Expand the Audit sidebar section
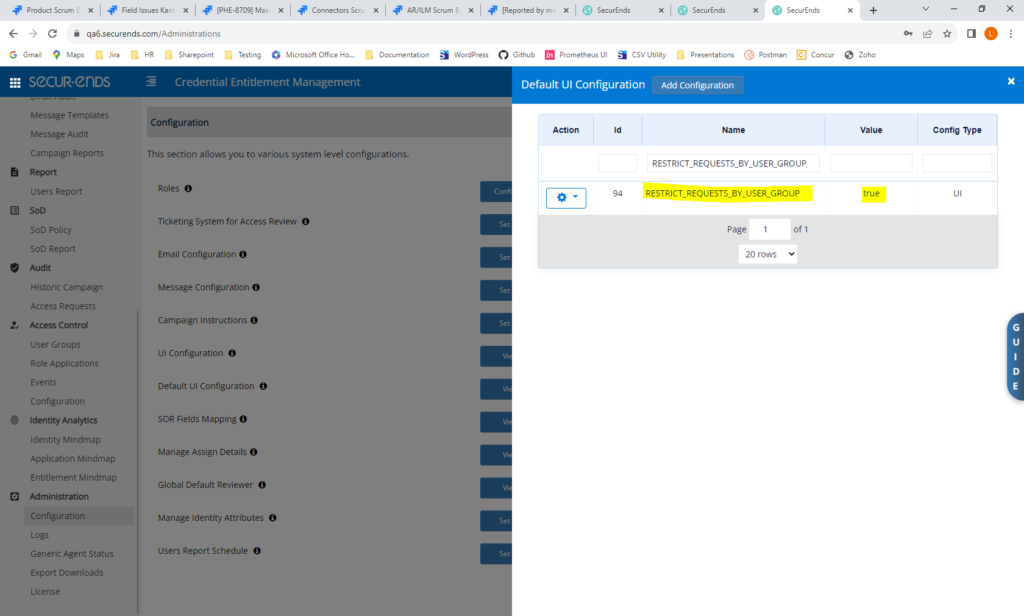The height and width of the screenshot is (616, 1024). click(x=40, y=268)
